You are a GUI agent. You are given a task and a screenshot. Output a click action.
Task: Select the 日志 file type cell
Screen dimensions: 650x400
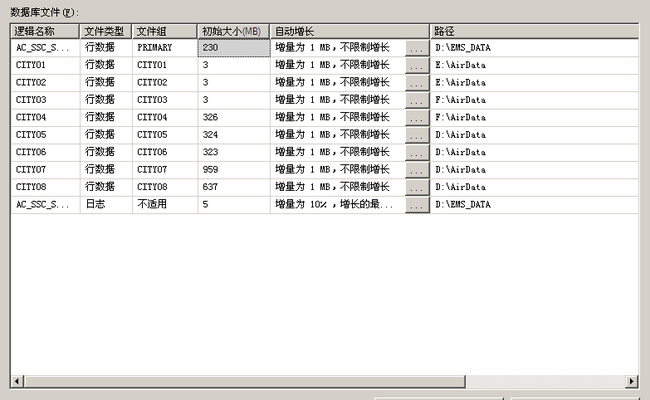[106, 204]
